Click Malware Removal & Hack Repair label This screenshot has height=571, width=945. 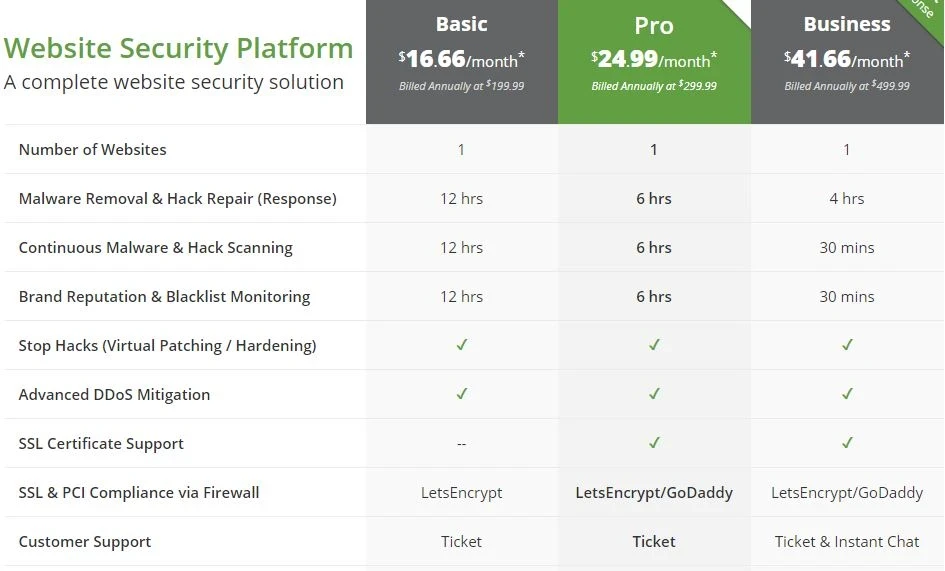[177, 199]
